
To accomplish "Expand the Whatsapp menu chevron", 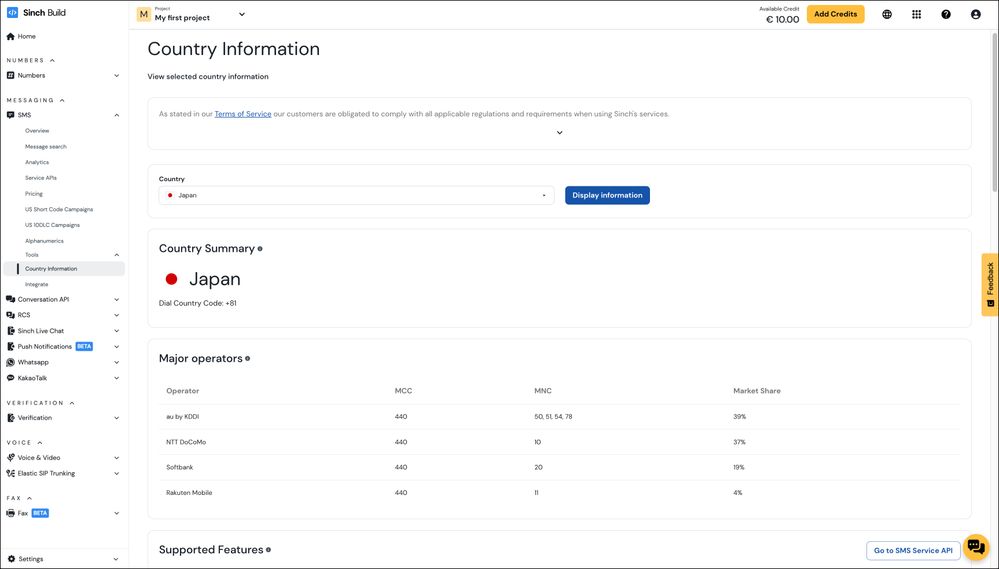I will 117,362.
